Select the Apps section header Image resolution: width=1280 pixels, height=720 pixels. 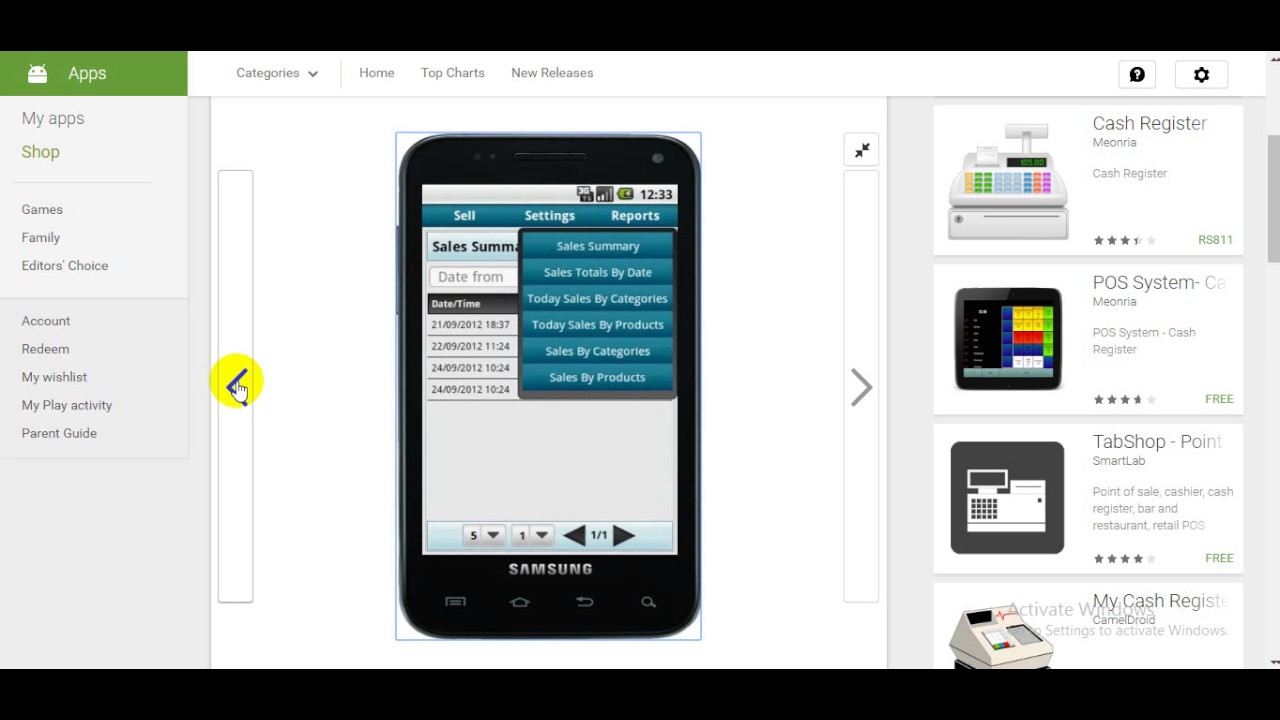(x=94, y=73)
